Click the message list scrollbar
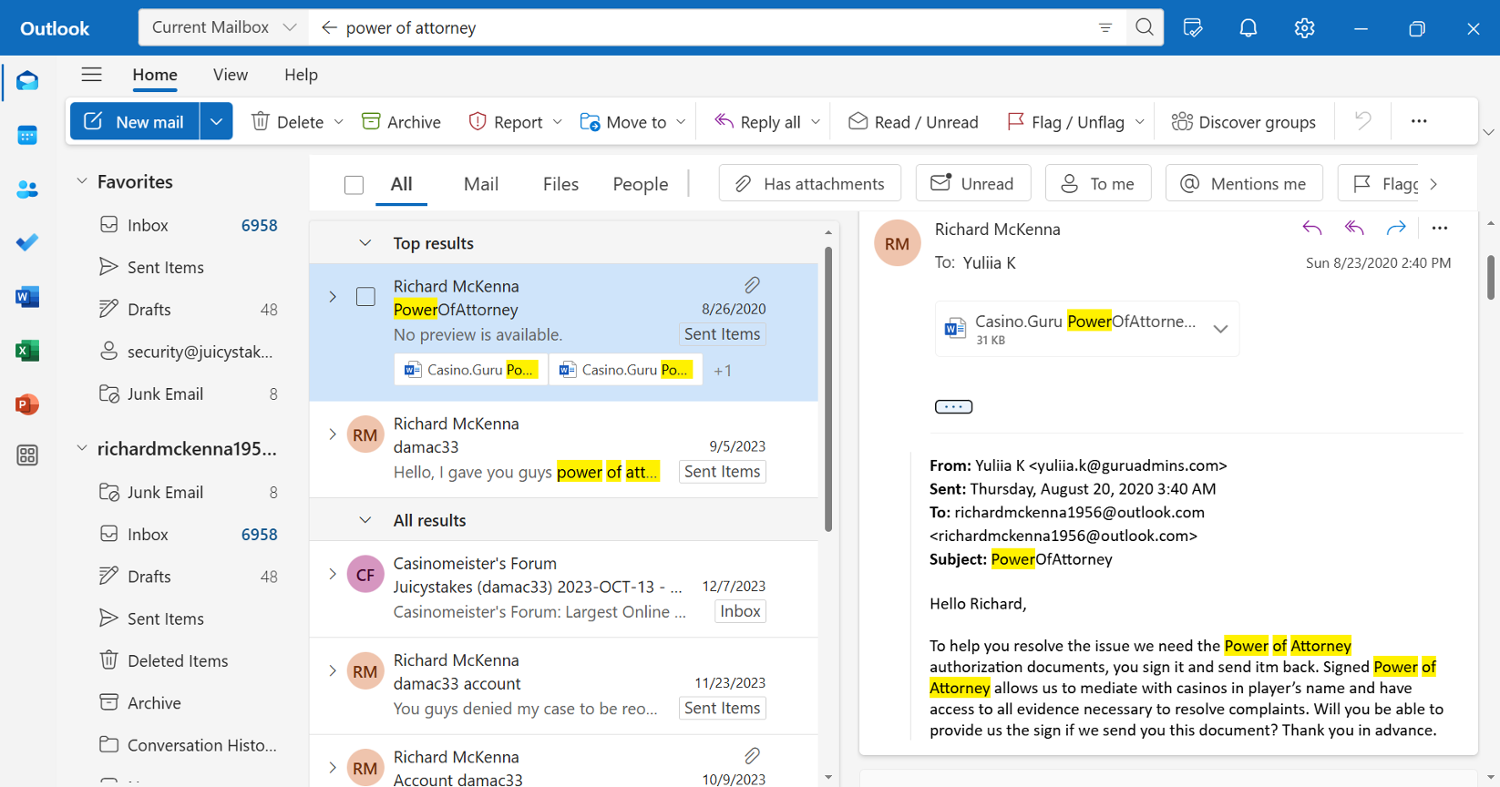This screenshot has height=787, width=1500. 827,390
